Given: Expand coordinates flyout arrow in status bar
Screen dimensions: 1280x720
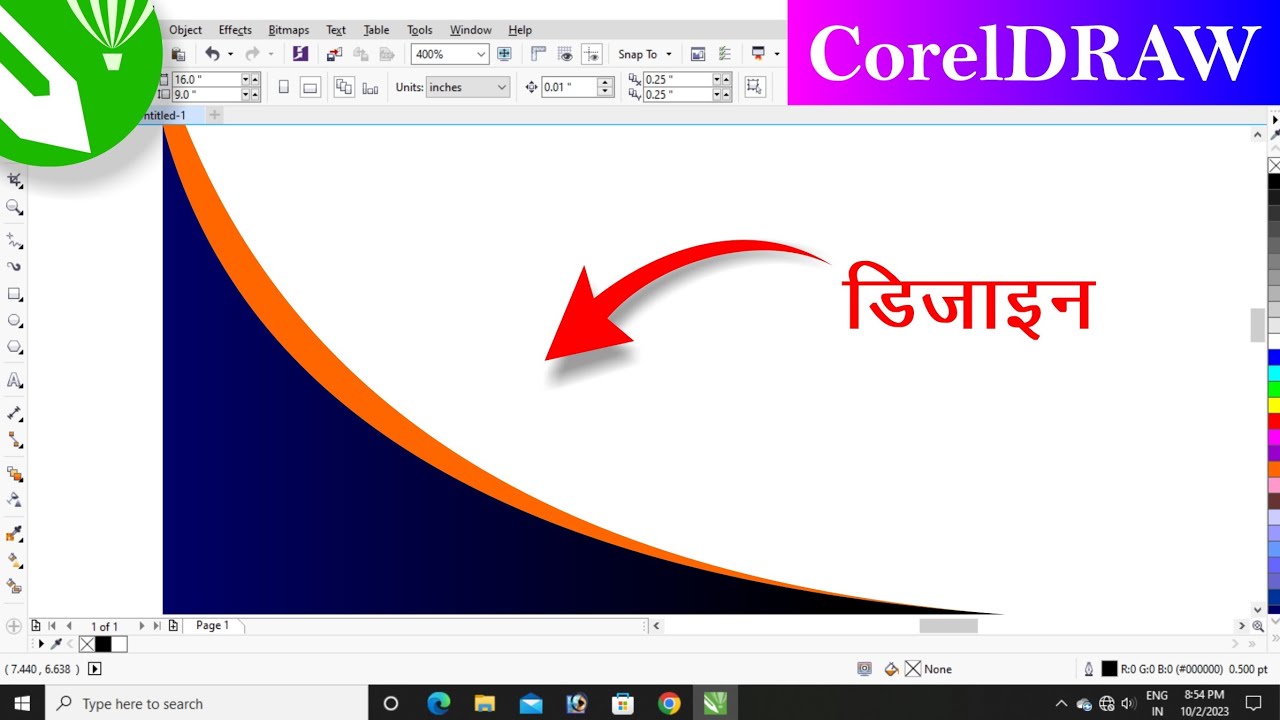Looking at the screenshot, I should coord(95,669).
